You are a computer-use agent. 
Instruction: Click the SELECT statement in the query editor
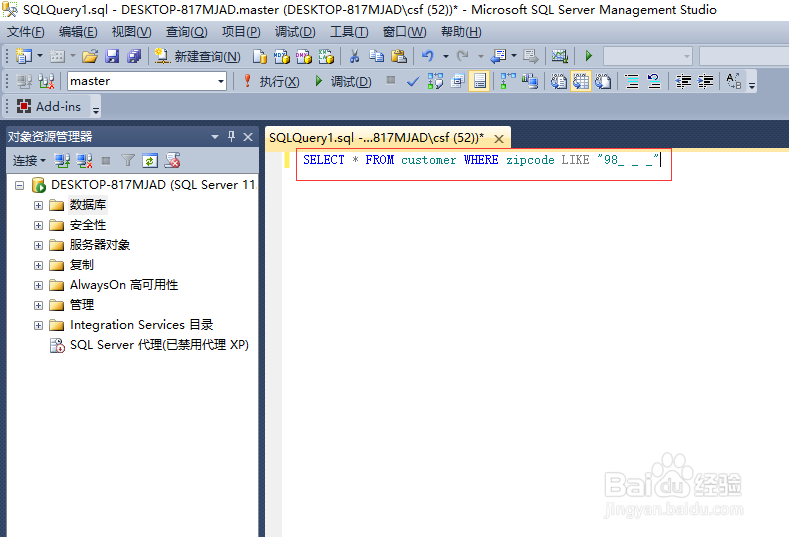coord(481,160)
